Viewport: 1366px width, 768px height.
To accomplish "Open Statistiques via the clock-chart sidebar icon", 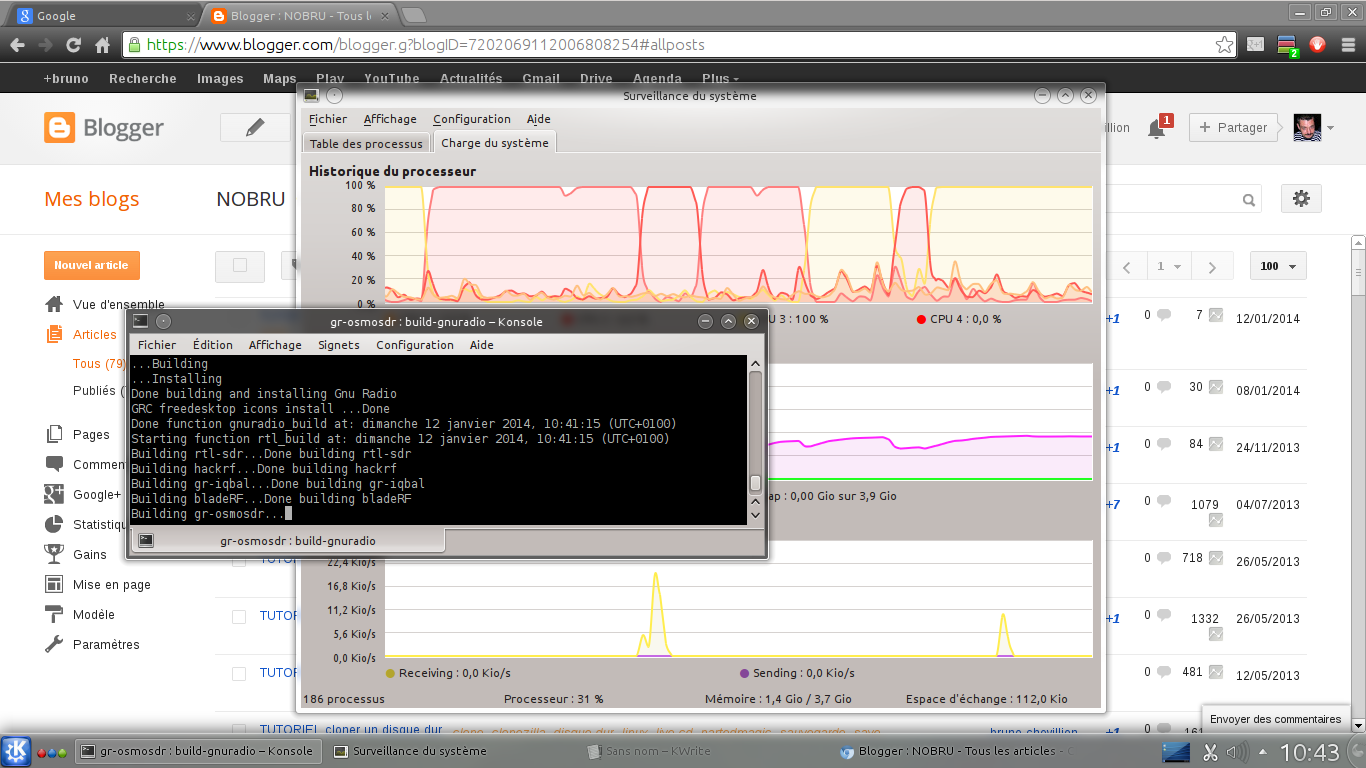I will pos(56,524).
